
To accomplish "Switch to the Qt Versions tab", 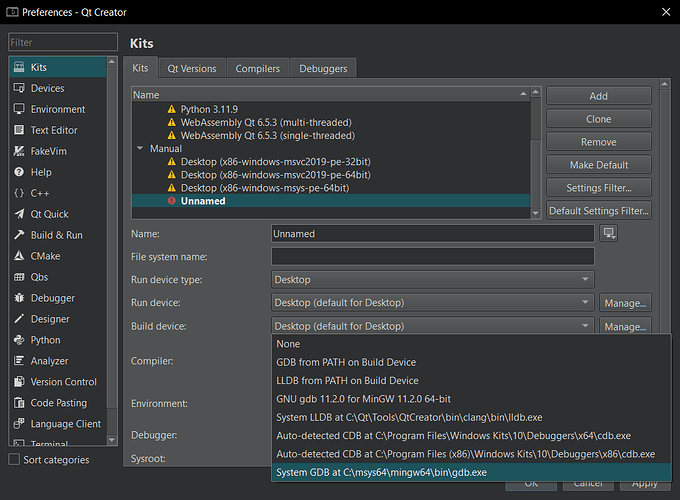I will [191, 68].
